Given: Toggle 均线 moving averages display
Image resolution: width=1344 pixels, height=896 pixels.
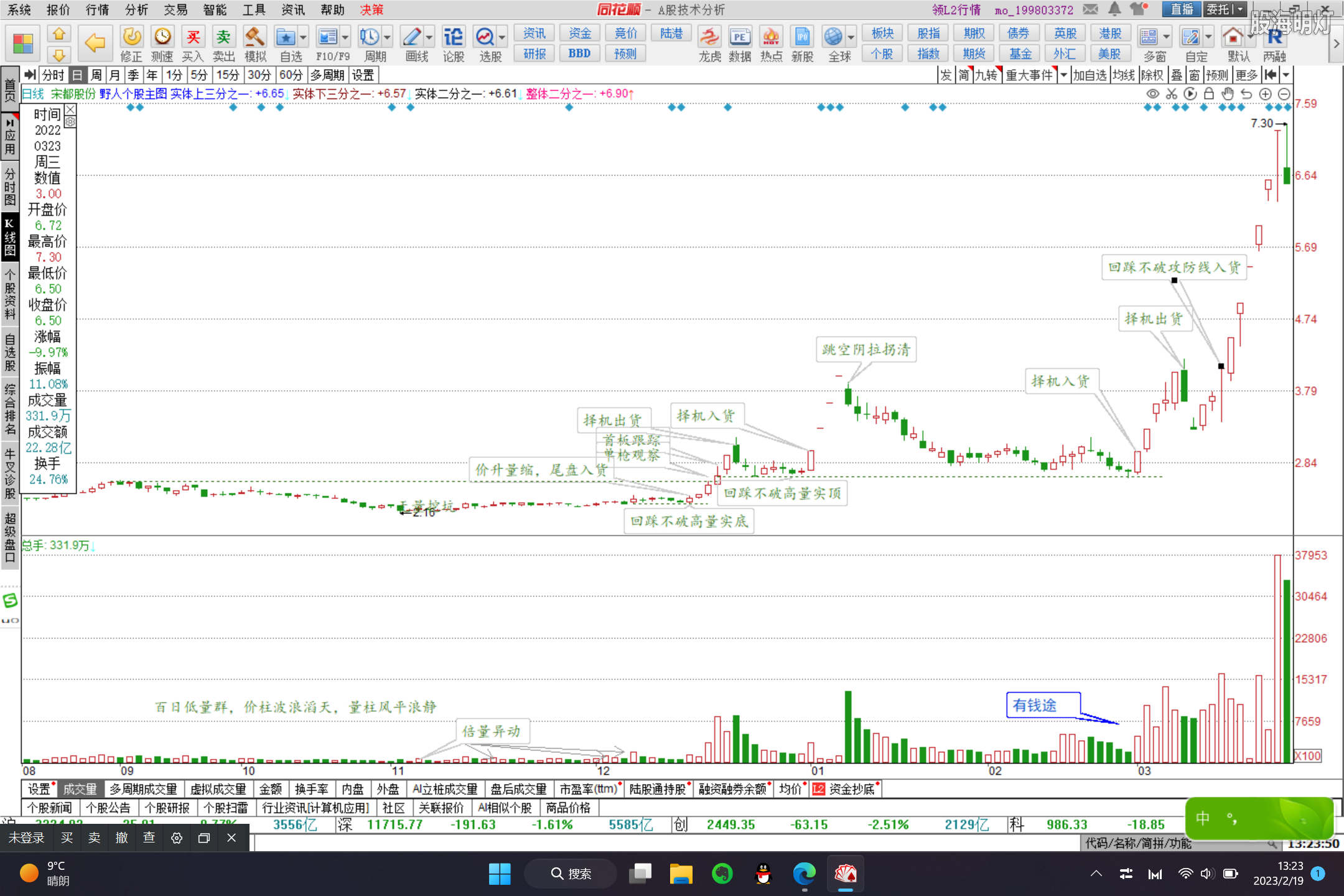Looking at the screenshot, I should [1124, 75].
